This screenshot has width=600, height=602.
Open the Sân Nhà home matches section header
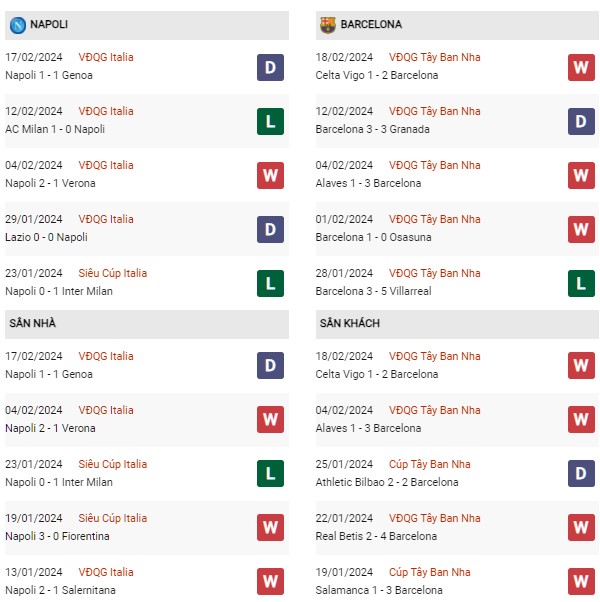[x=147, y=324]
